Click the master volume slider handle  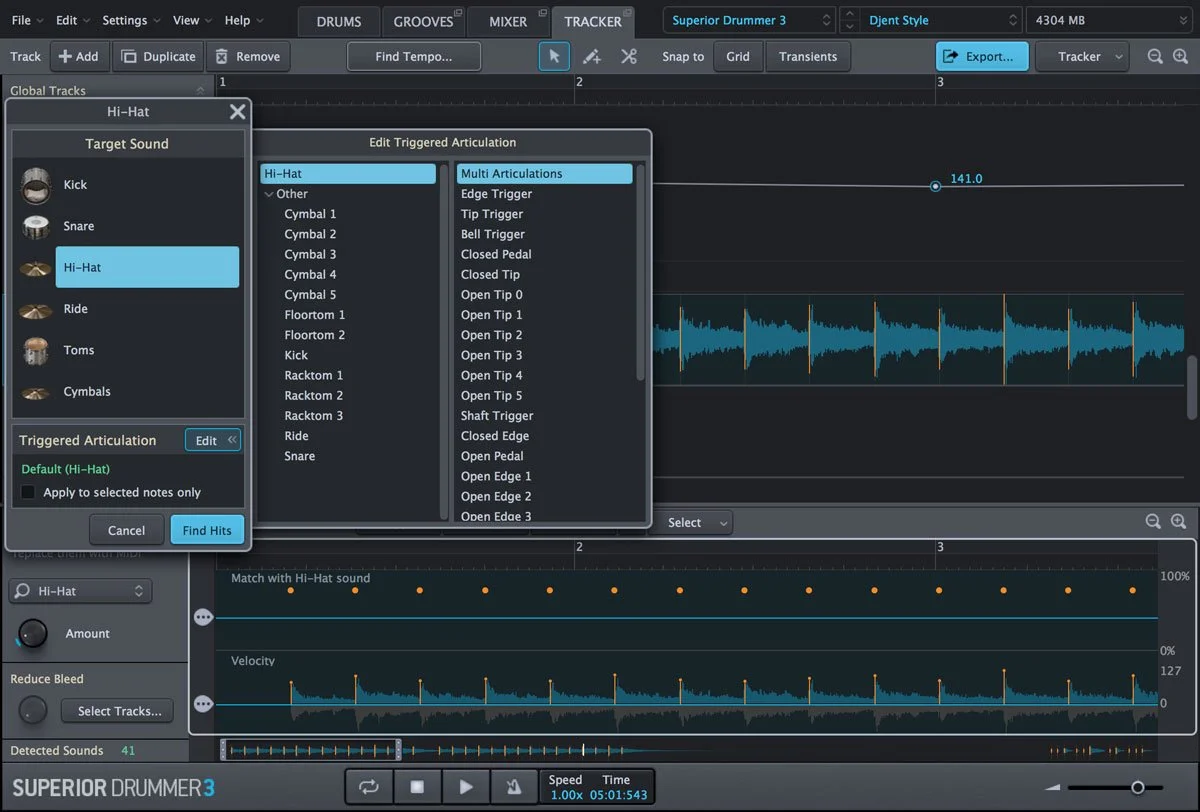point(1138,788)
